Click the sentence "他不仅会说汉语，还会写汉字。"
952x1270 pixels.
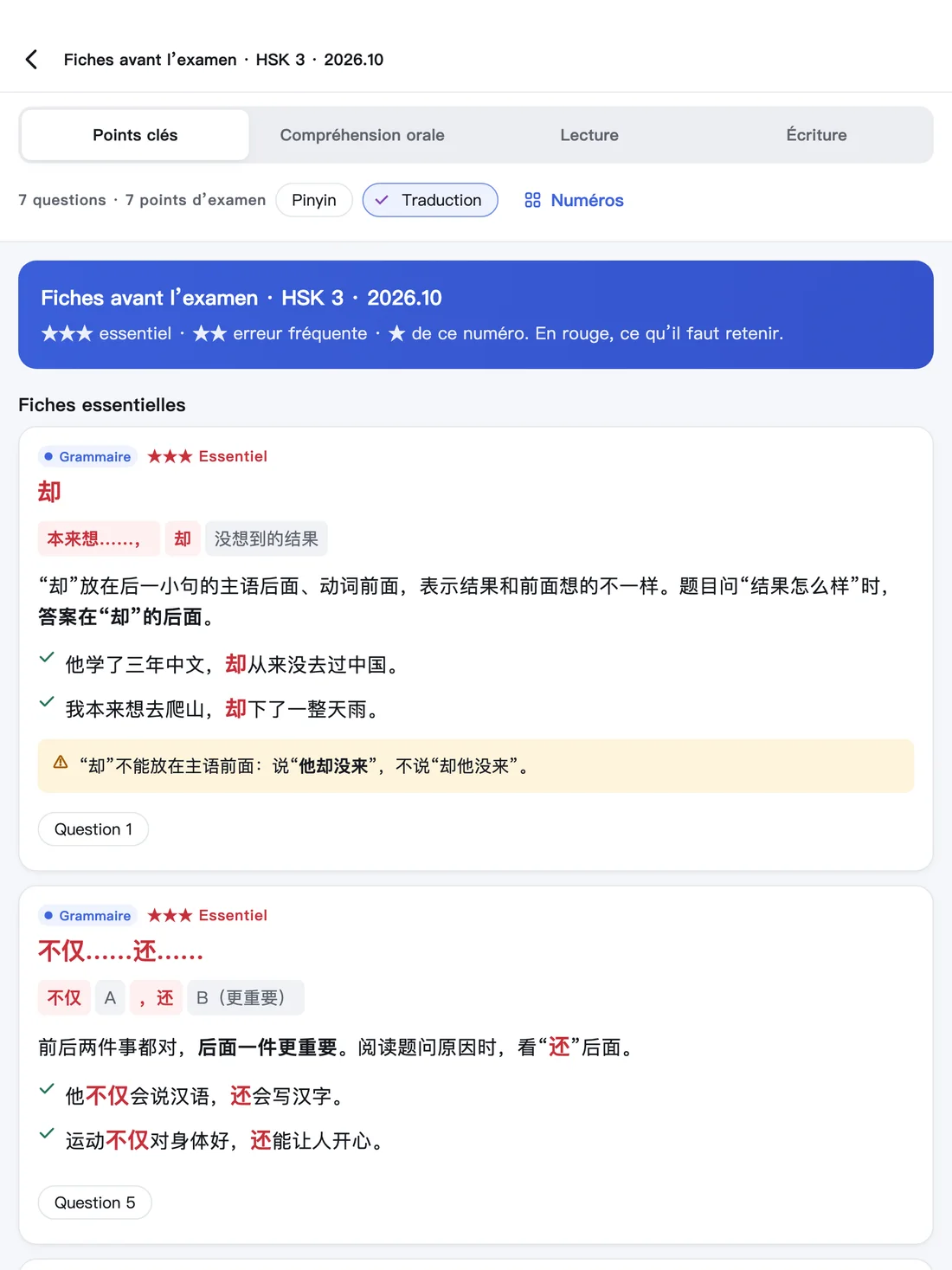pyautogui.click(x=207, y=1096)
